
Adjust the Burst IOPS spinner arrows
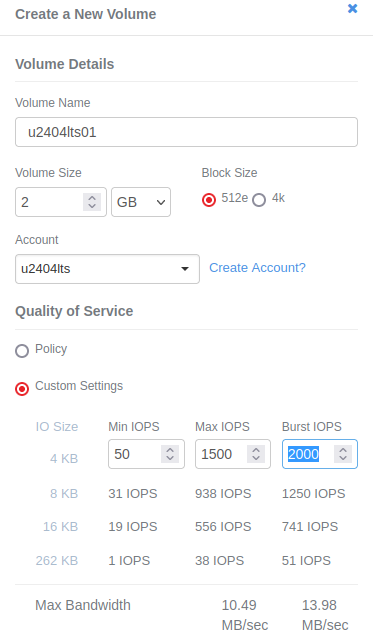[x=343, y=454]
